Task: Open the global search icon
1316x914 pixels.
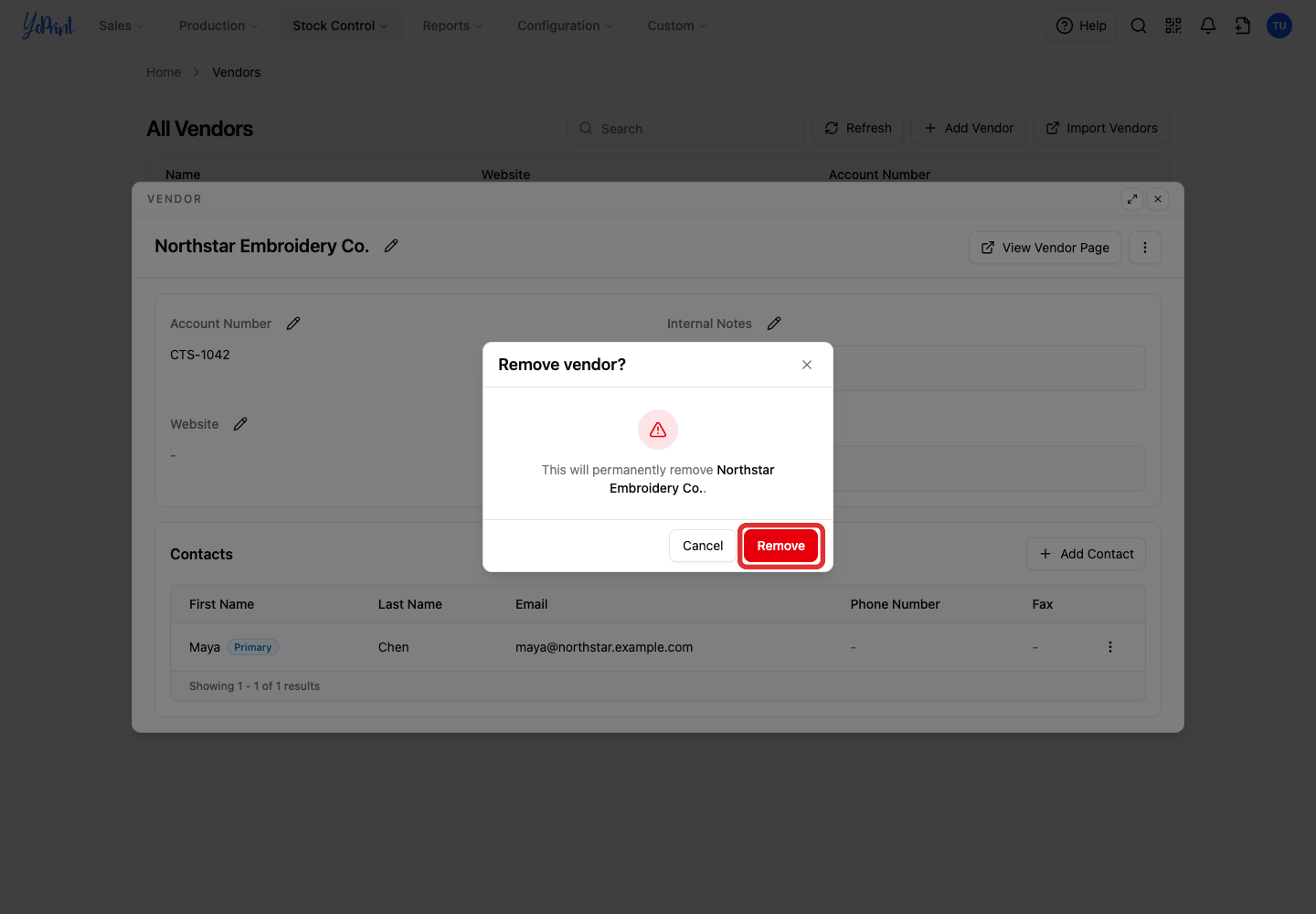Action: tap(1139, 26)
